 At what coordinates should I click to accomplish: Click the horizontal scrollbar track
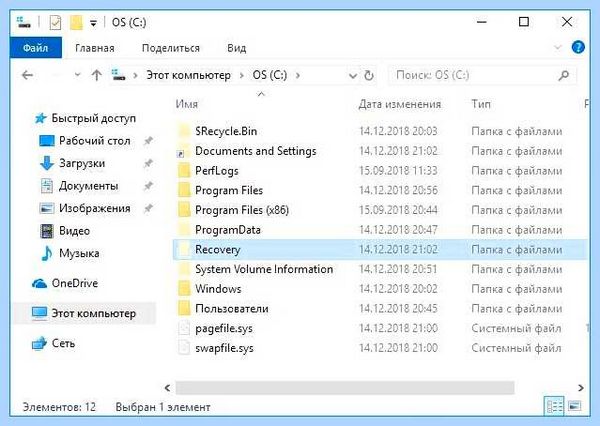coord(345,388)
